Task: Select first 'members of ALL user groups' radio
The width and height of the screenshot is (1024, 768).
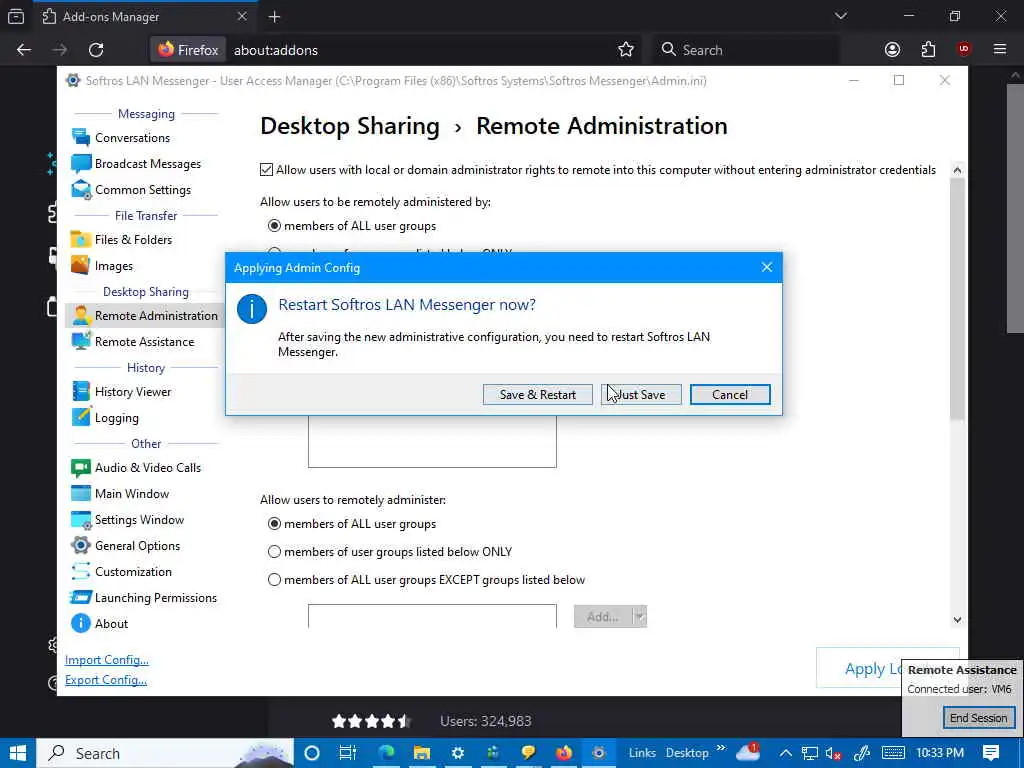Action: pos(274,226)
